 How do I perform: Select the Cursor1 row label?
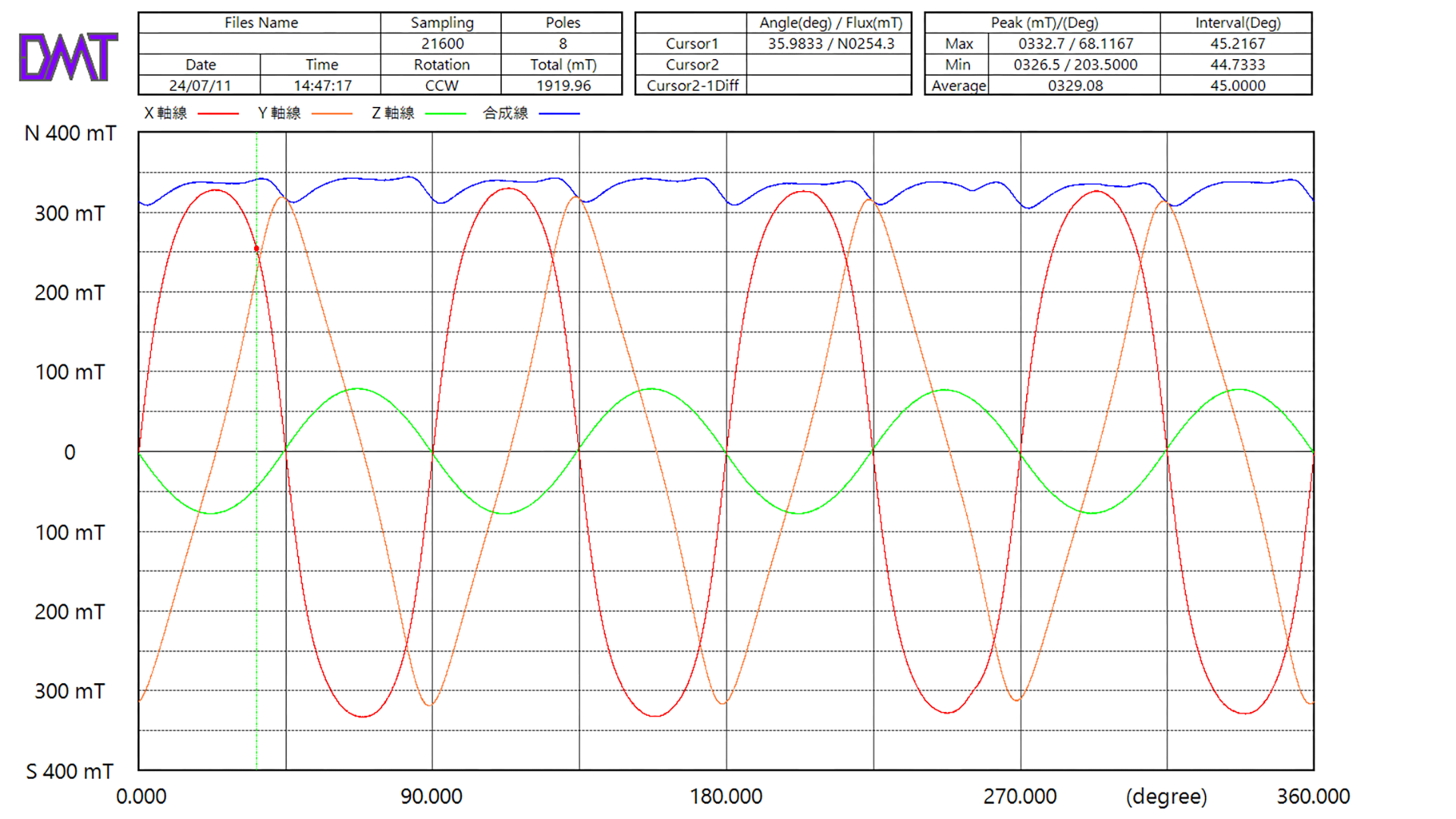[691, 44]
